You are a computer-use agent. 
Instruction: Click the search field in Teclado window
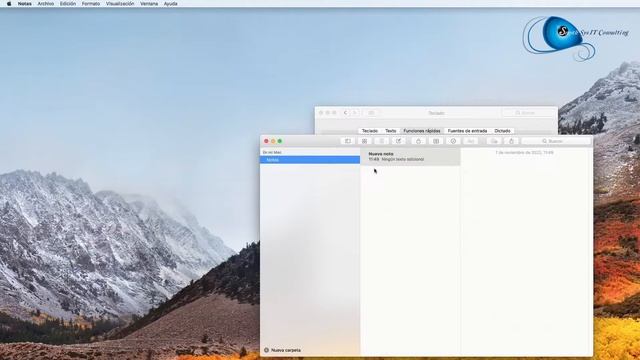tap(527, 113)
